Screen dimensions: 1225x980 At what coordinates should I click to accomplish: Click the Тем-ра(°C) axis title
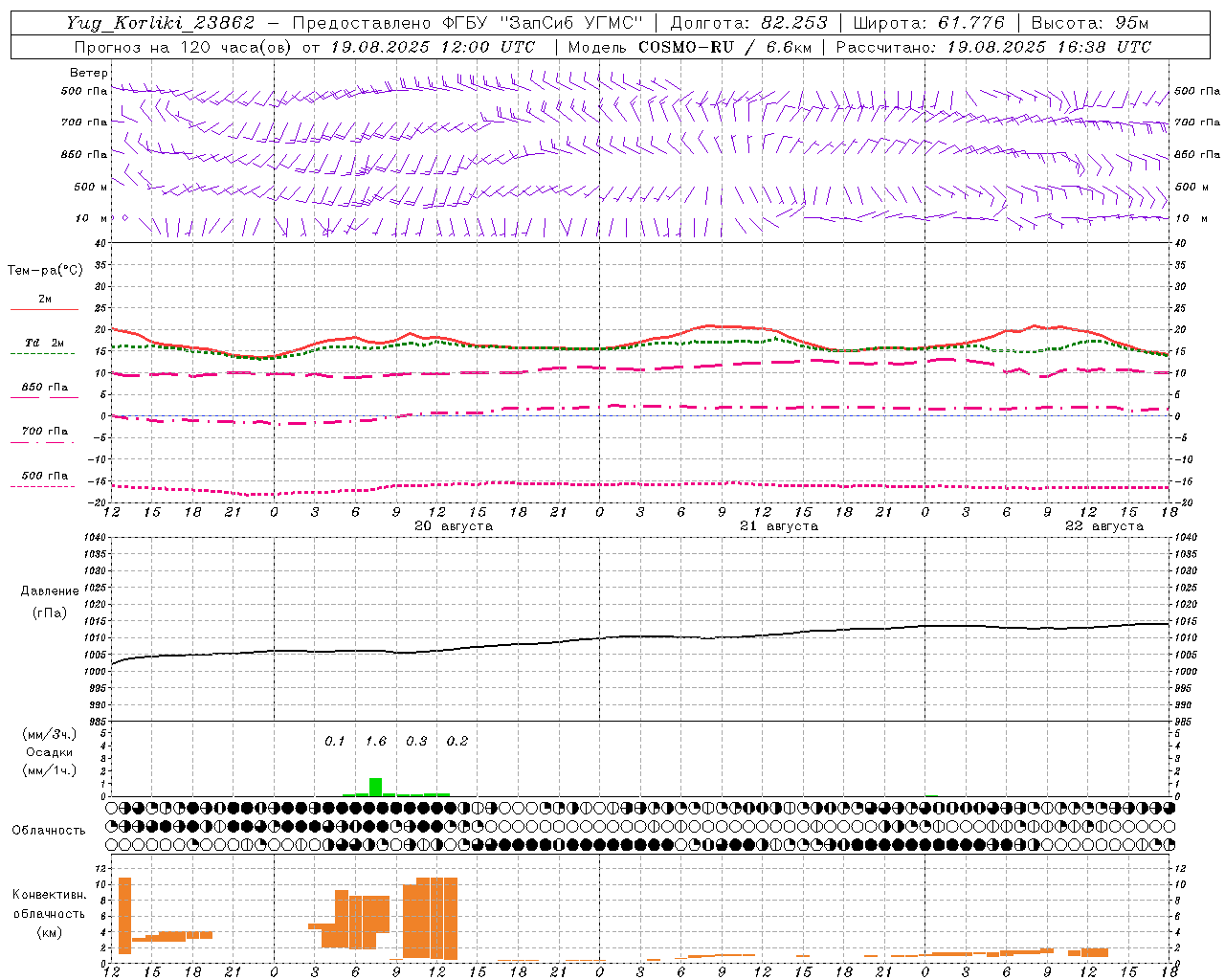pyautogui.click(x=45, y=271)
